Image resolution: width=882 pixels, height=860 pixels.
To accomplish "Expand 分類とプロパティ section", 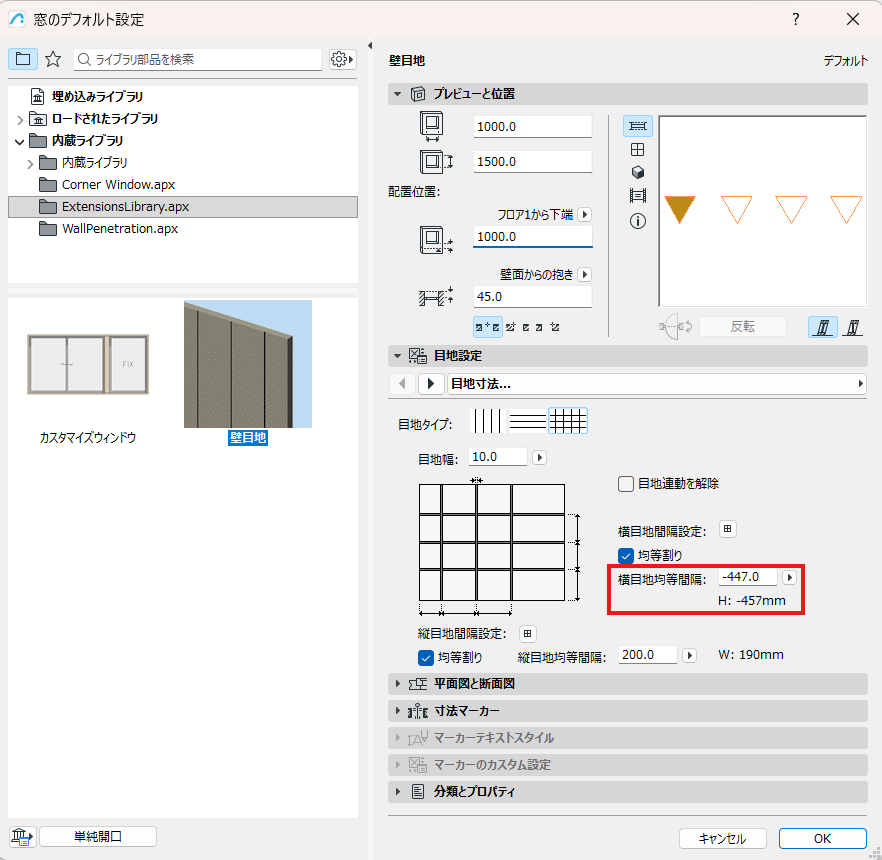I will point(398,791).
